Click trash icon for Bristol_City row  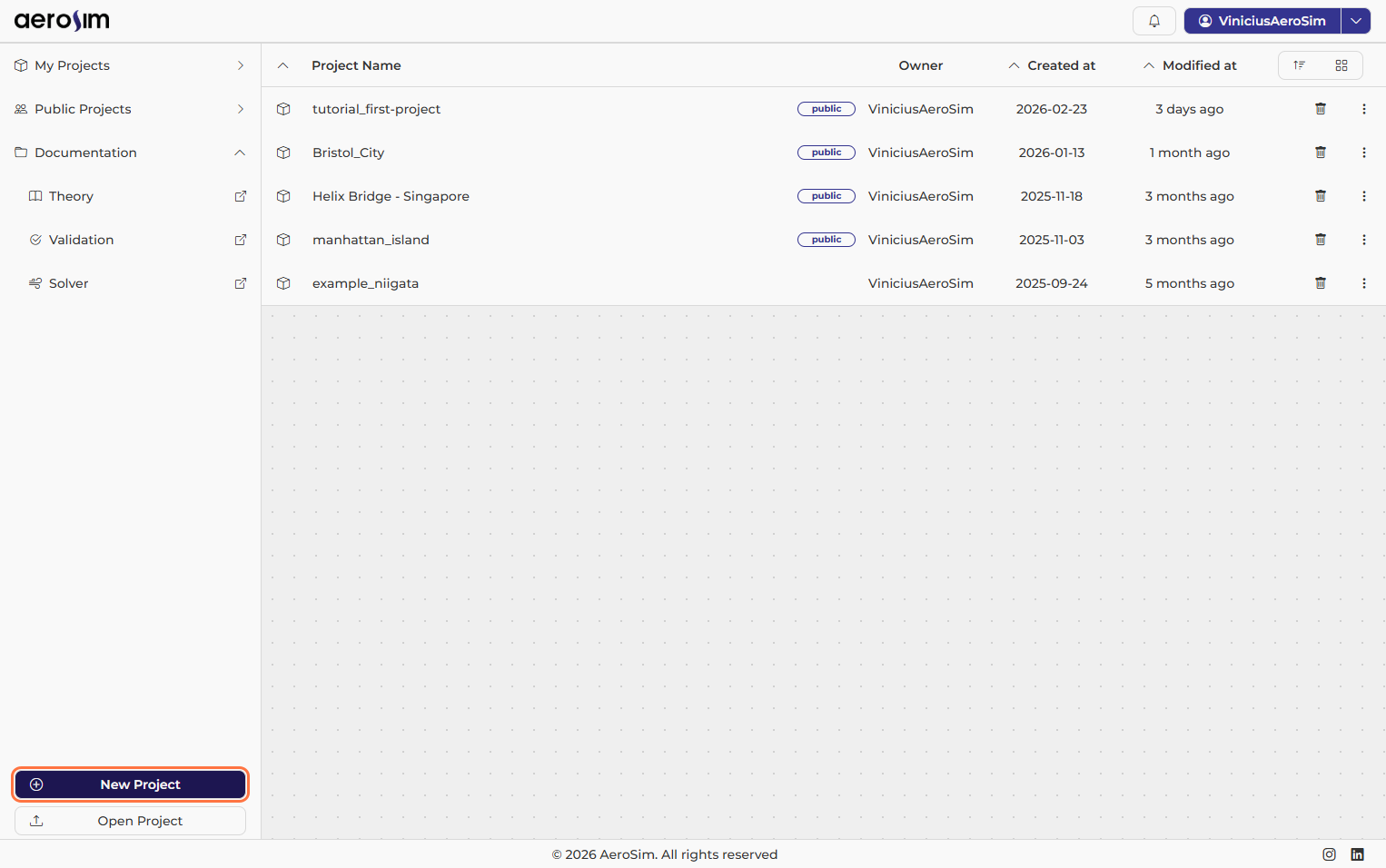click(x=1320, y=153)
